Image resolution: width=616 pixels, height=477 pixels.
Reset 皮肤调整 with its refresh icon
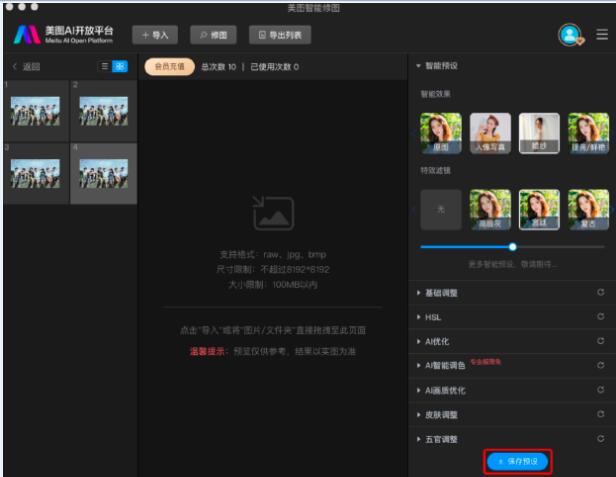[600, 414]
